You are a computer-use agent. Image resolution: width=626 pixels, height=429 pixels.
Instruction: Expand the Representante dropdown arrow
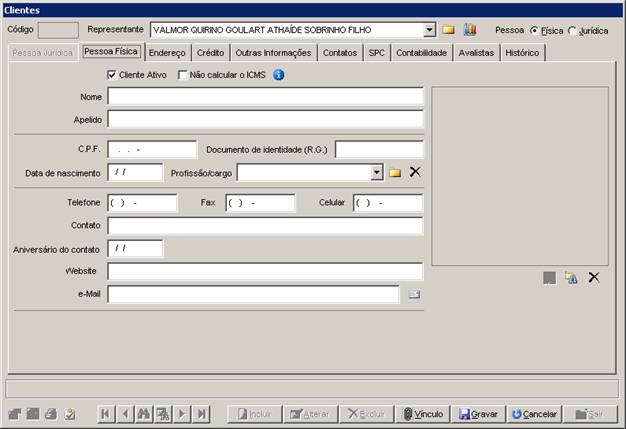429,30
